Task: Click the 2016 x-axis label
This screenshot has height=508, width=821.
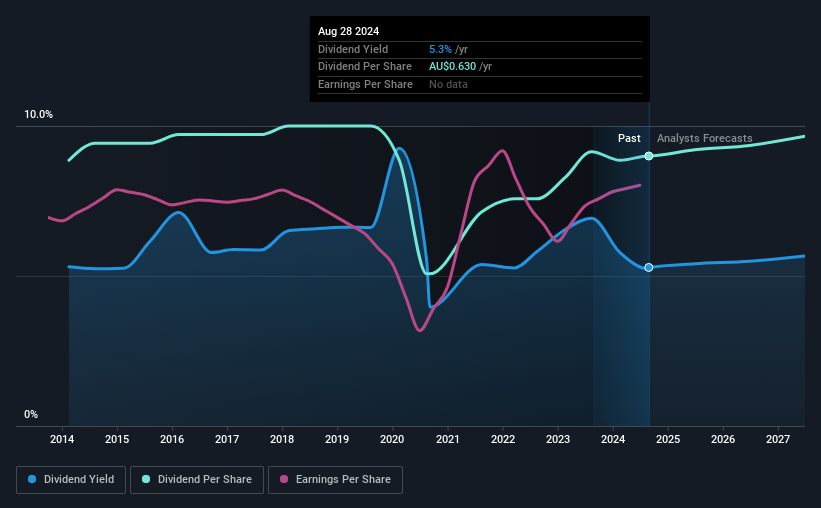Action: pos(172,439)
